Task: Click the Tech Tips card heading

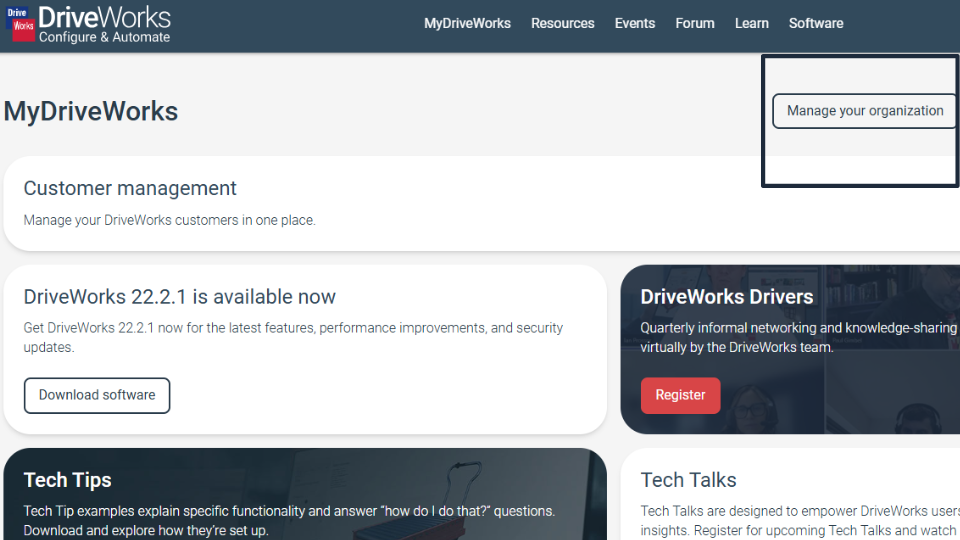Action: coord(67,480)
